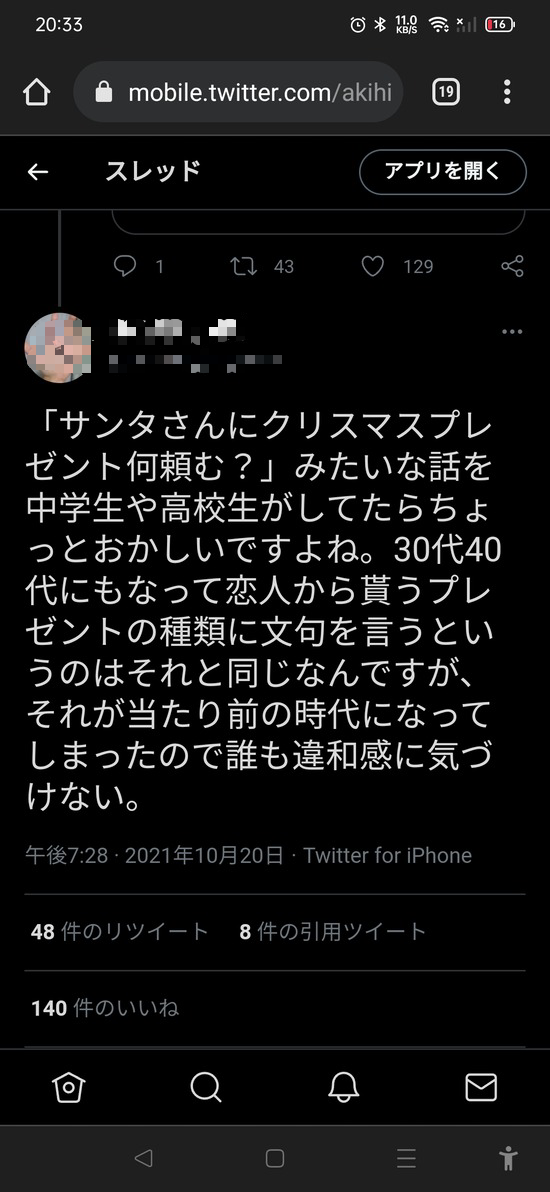Go back using the thread back arrow
Screen dimensions: 550x1192
[38, 172]
